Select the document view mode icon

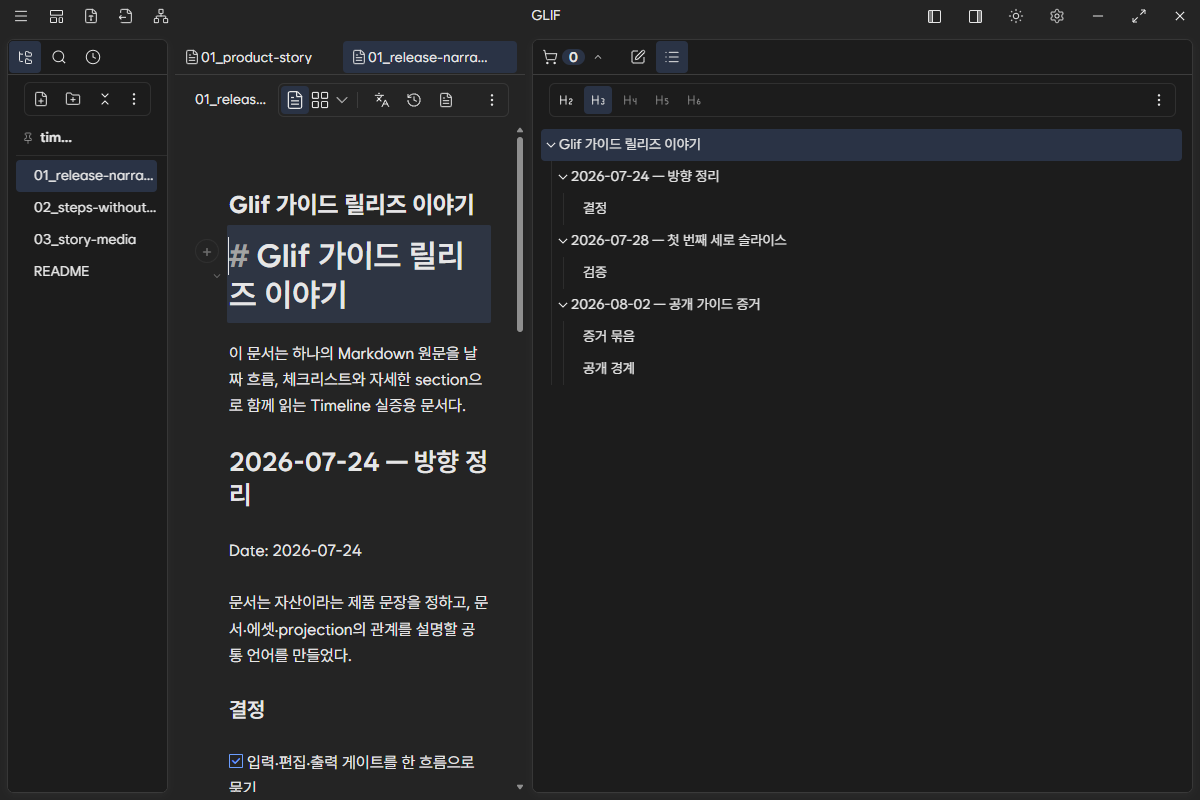pos(295,100)
